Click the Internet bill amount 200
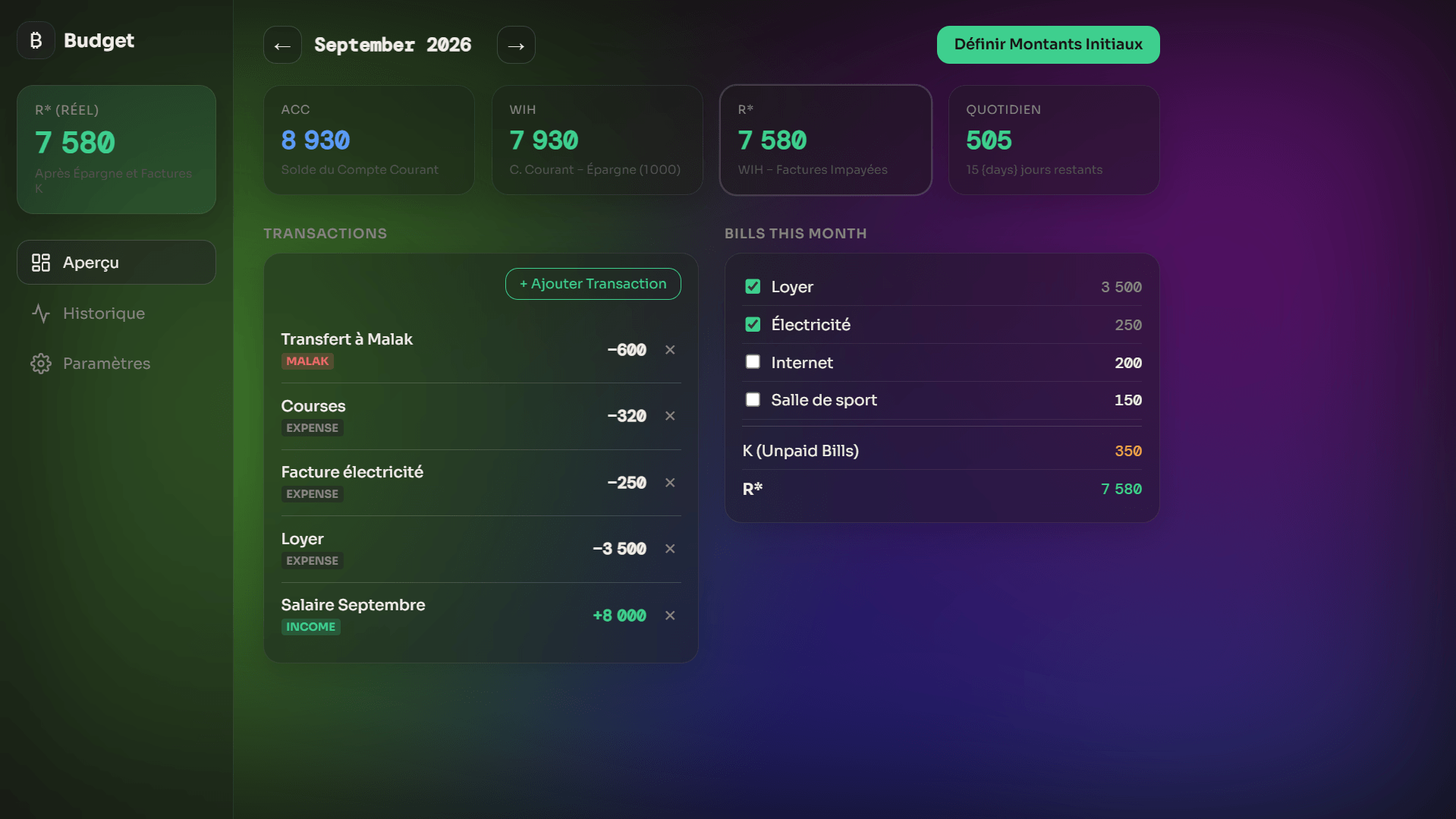 (1128, 363)
